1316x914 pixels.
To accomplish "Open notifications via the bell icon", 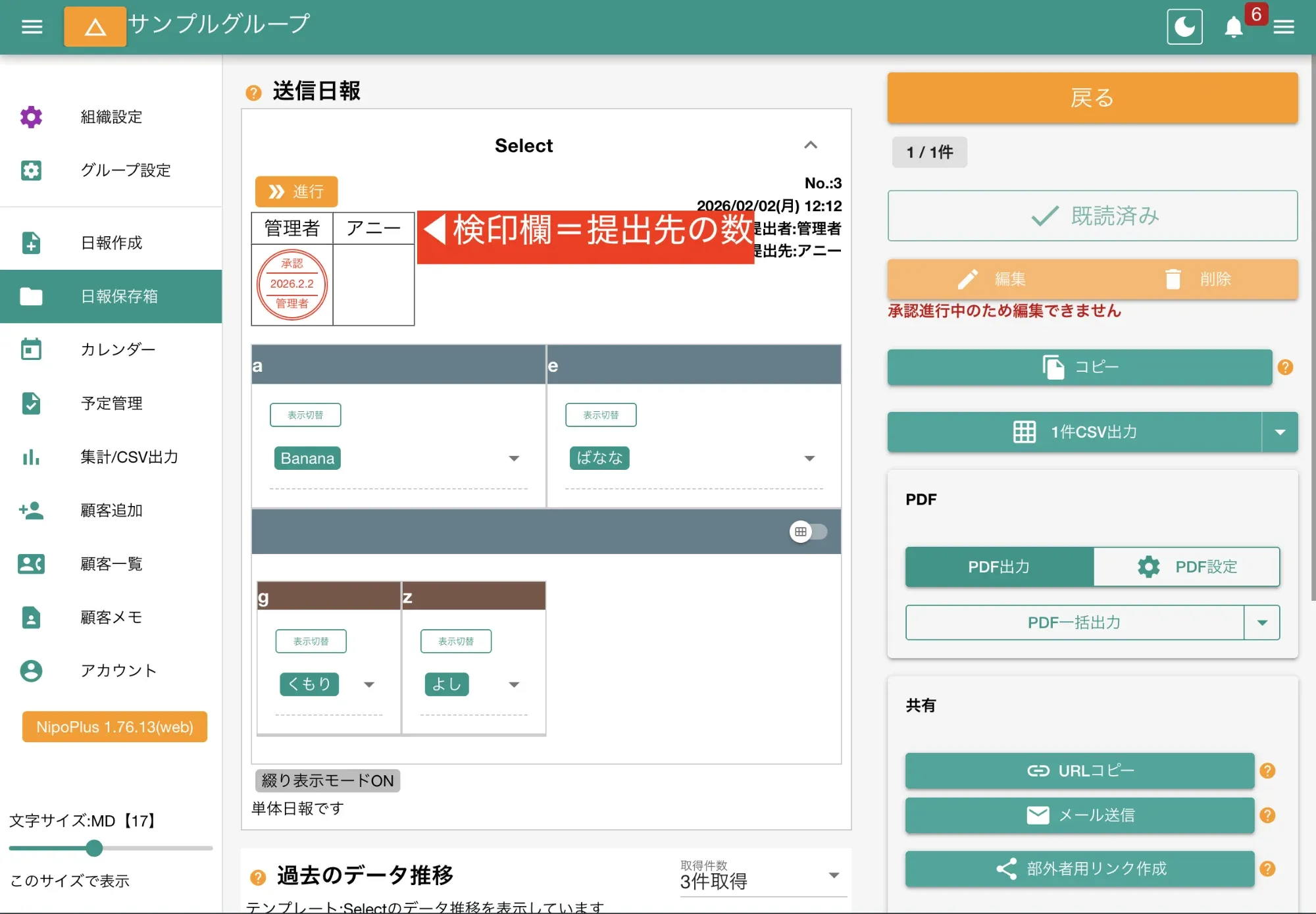I will pyautogui.click(x=1234, y=27).
